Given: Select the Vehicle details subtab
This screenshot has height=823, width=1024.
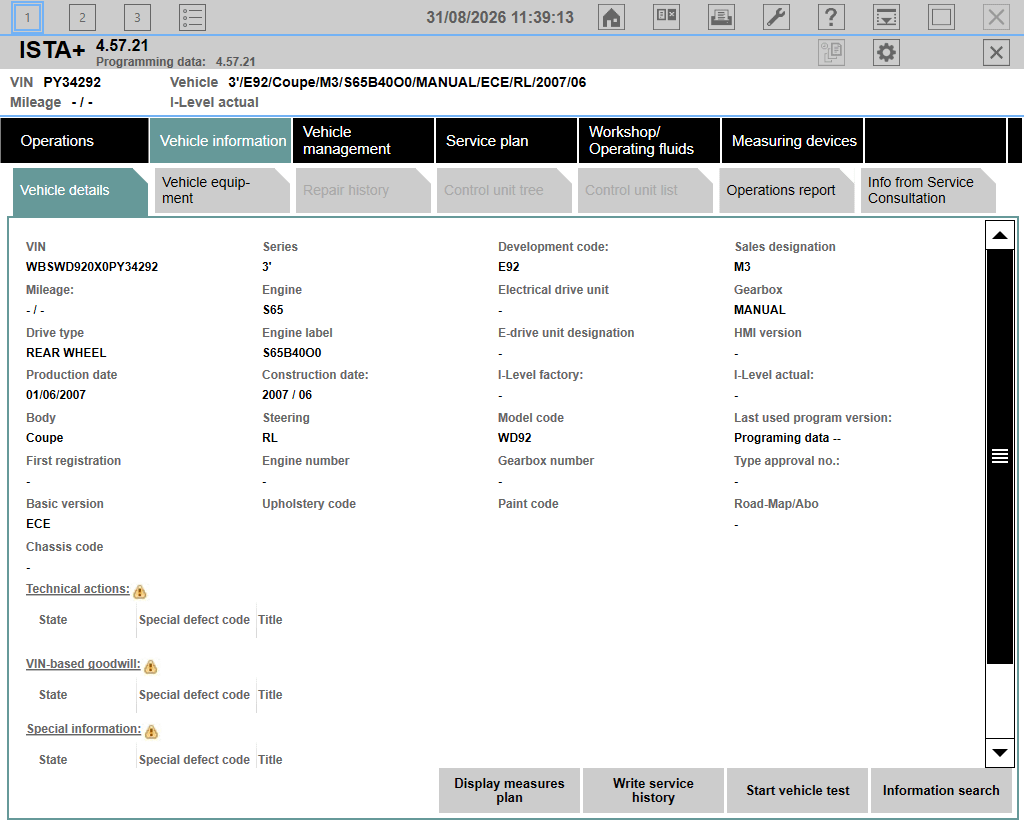Looking at the screenshot, I should pos(80,191).
